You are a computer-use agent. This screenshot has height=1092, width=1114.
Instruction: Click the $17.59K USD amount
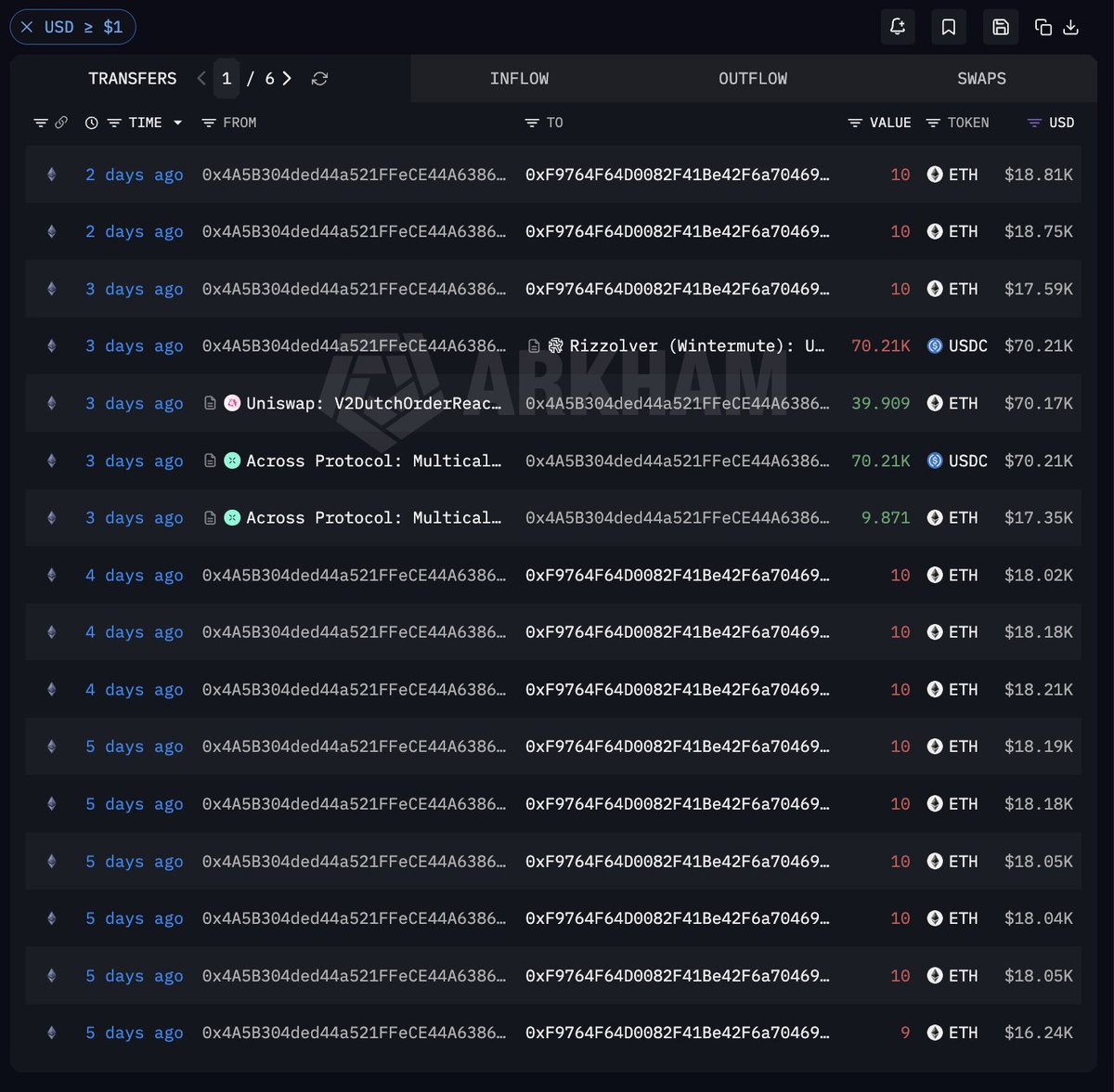pyautogui.click(x=1039, y=289)
